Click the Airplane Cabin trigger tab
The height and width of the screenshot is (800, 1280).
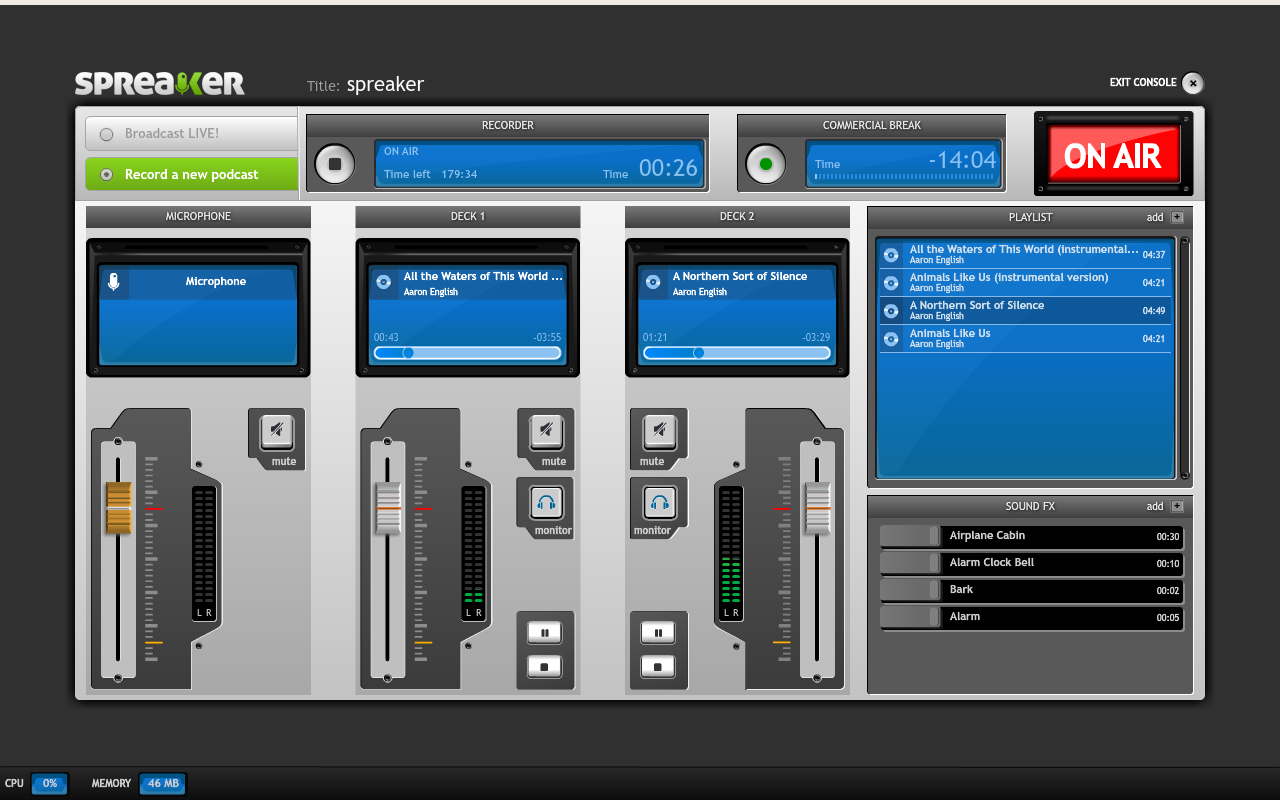pyautogui.click(x=910, y=536)
